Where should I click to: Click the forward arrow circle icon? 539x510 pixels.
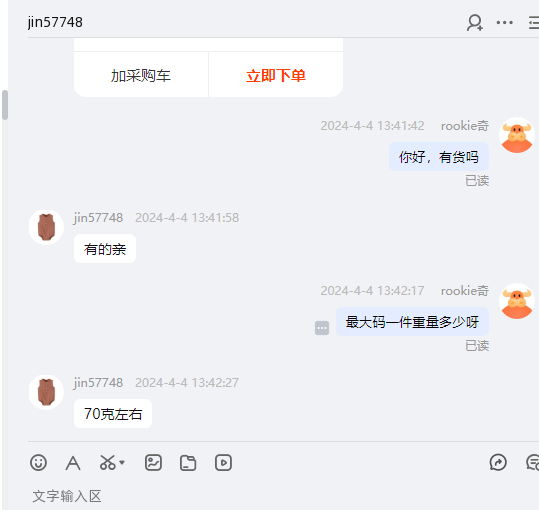click(x=498, y=463)
